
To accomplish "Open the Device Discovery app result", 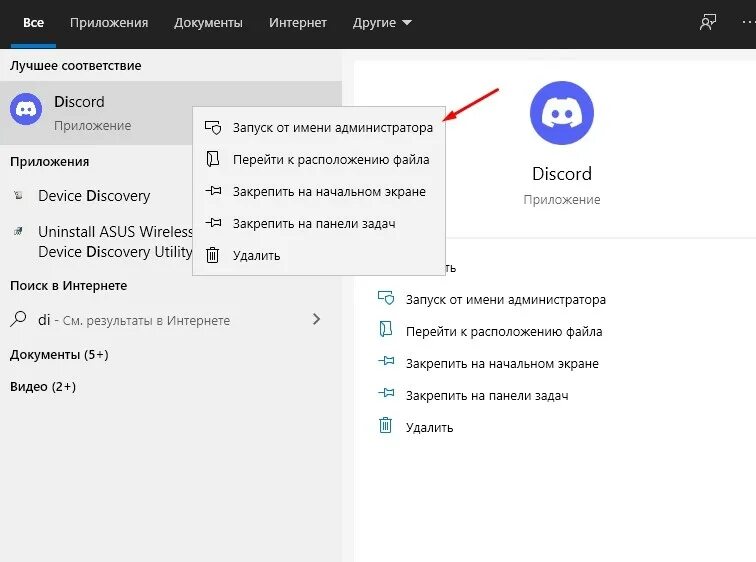I will pos(94,196).
